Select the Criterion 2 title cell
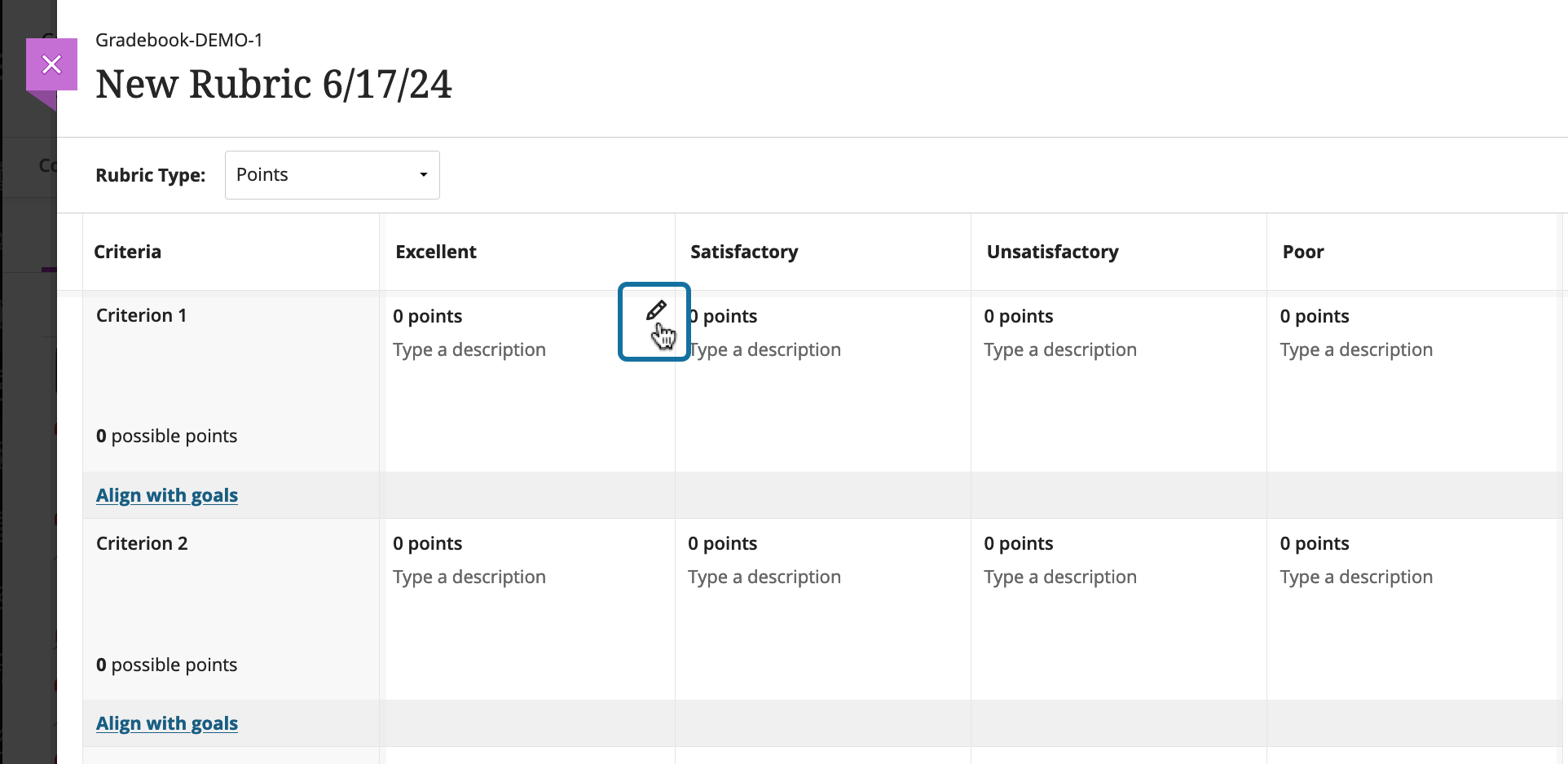 point(142,544)
